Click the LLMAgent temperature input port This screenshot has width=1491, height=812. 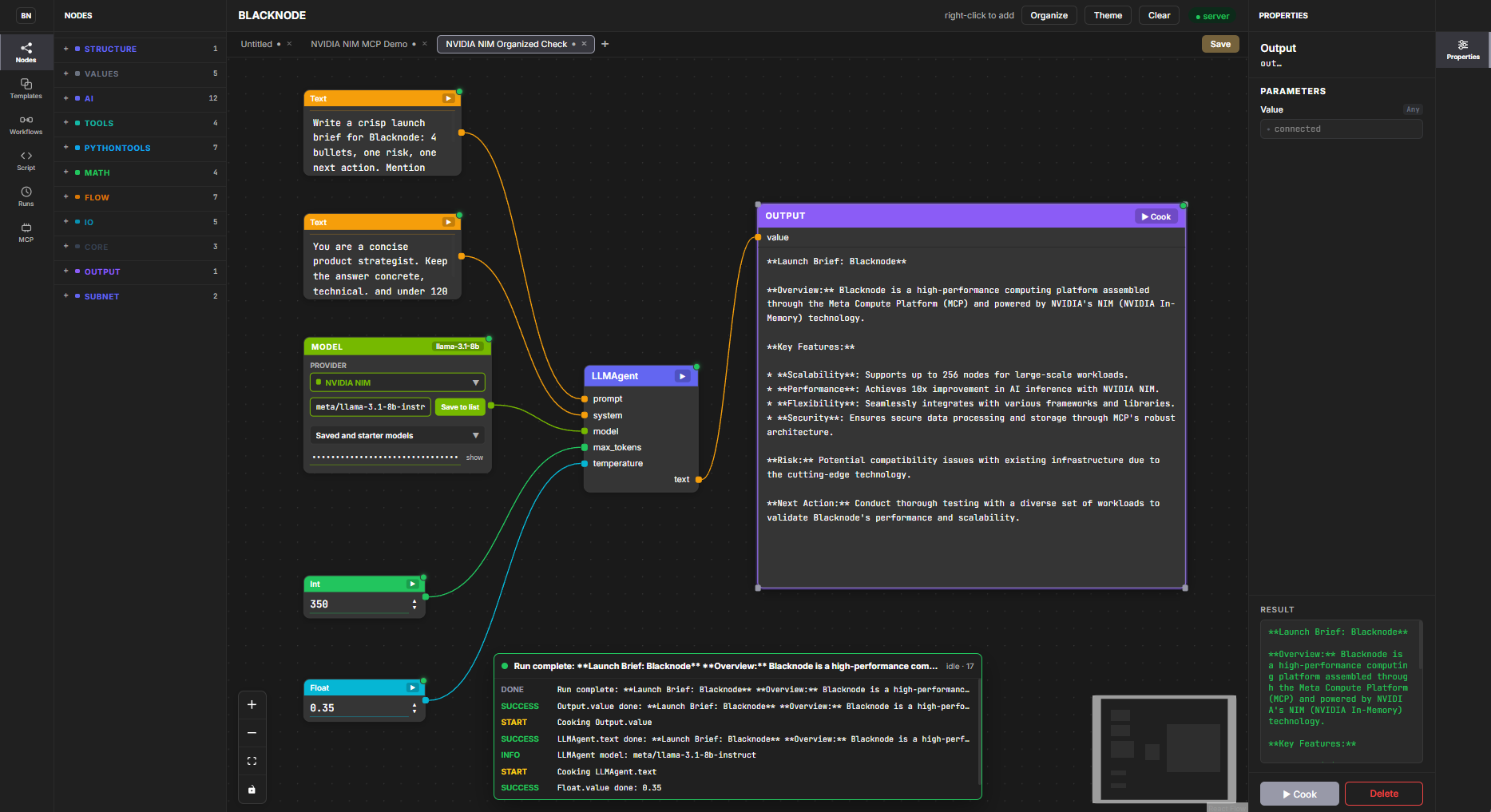tap(585, 464)
